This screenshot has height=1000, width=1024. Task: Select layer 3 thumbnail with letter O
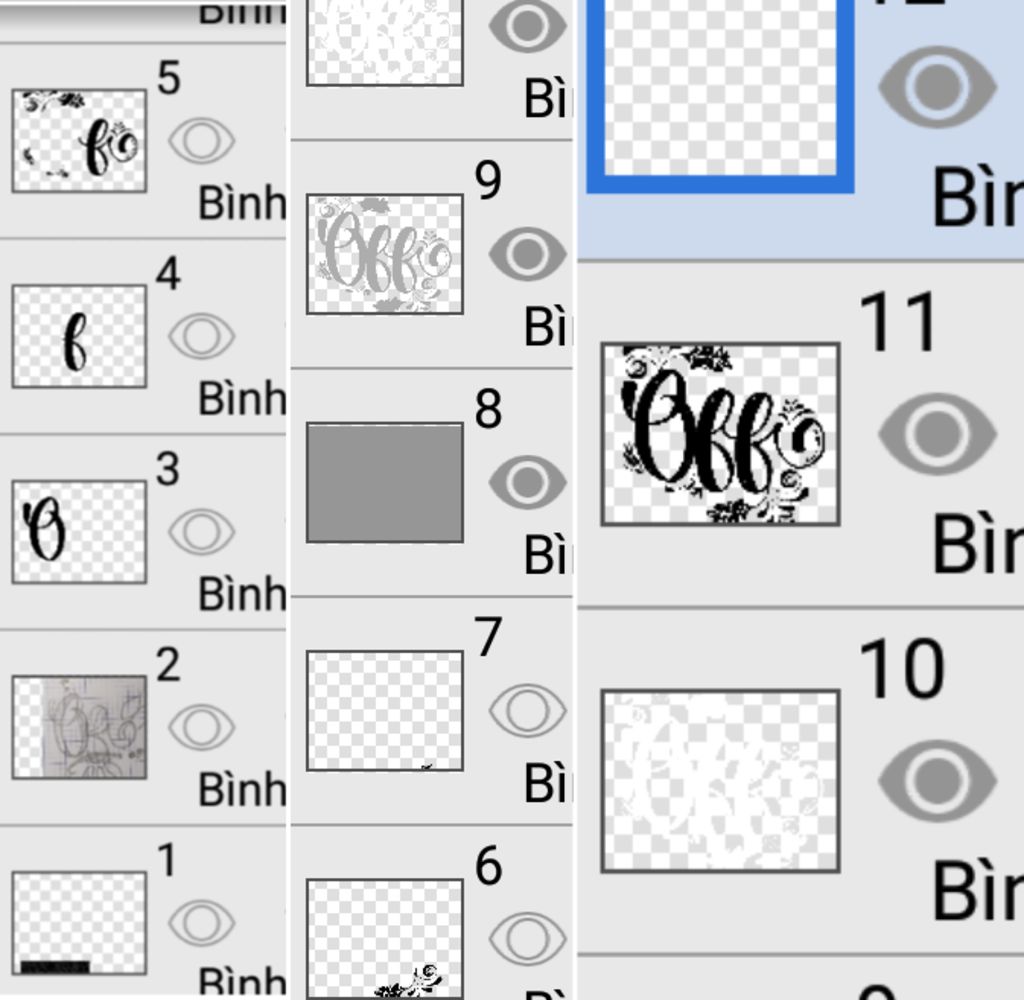(x=79, y=532)
